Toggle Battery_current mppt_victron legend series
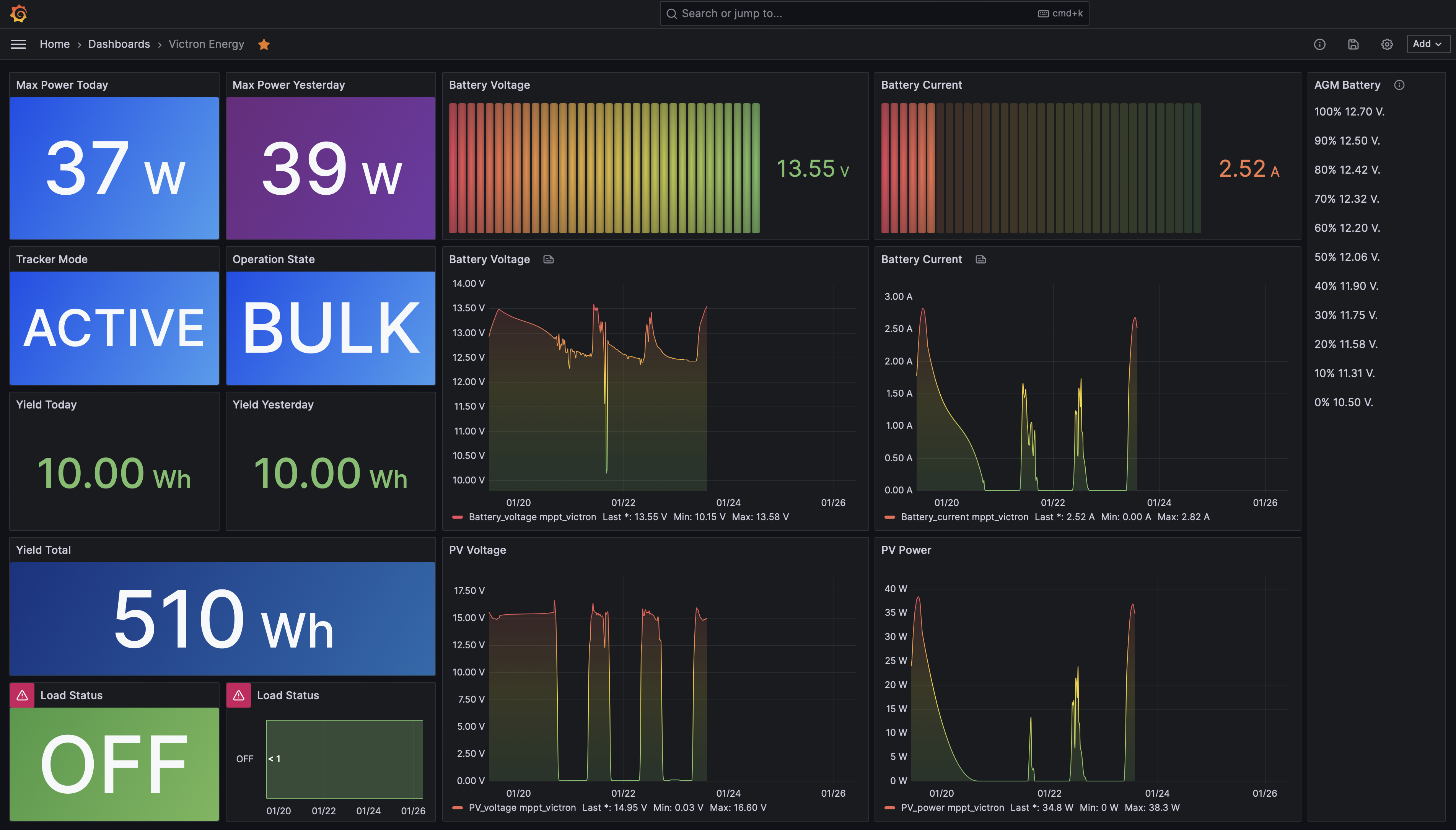The width and height of the screenshot is (1456, 830). click(x=964, y=517)
